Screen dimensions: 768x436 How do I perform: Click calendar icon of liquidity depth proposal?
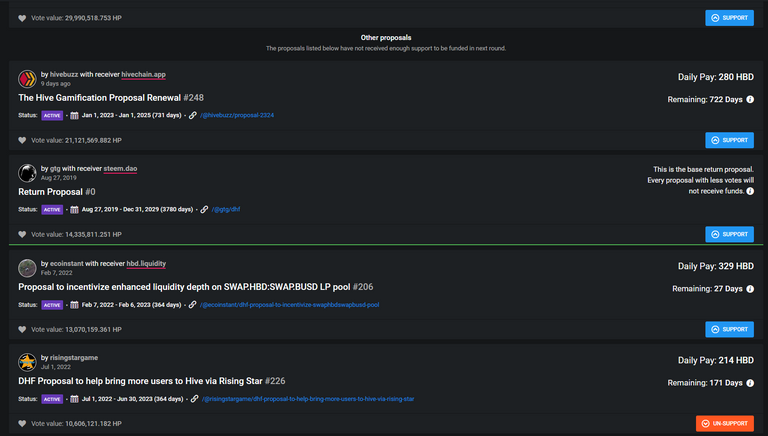[74, 305]
